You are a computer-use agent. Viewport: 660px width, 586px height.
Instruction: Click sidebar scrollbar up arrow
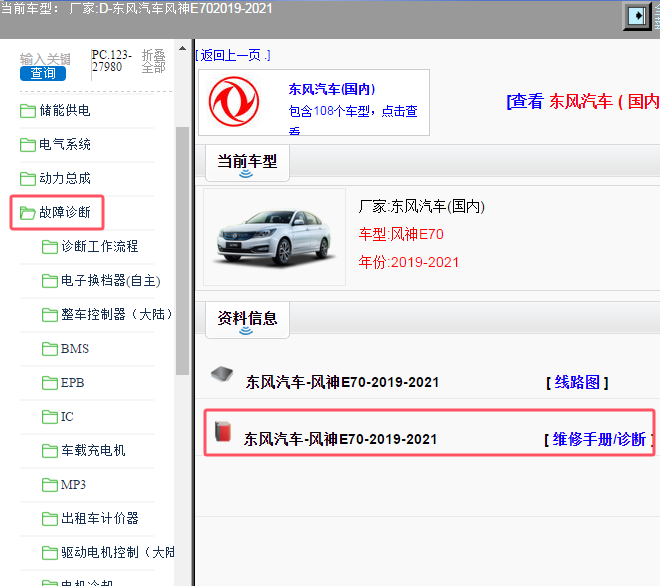(182, 48)
